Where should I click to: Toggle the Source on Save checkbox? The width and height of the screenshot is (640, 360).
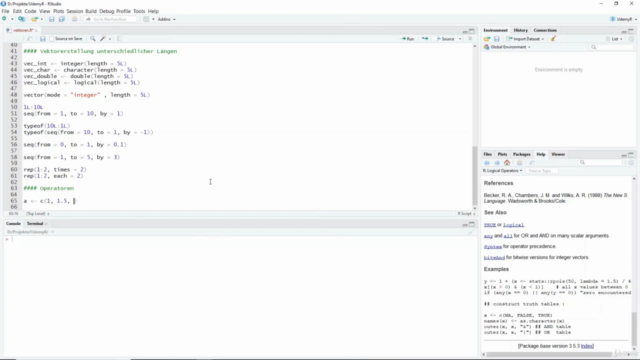[51, 39]
